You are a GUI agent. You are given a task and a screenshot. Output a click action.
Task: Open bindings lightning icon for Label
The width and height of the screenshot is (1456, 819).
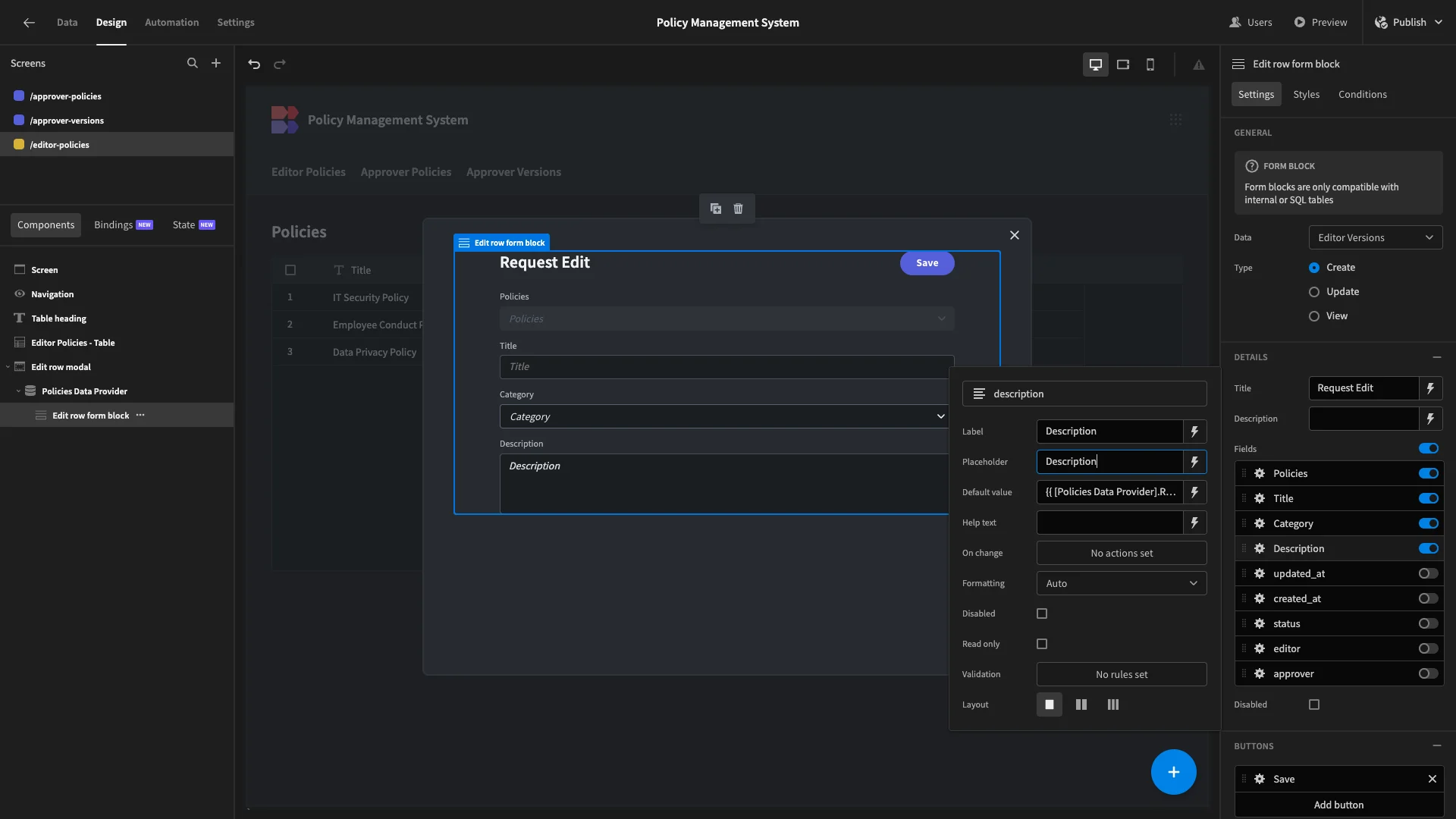1195,431
